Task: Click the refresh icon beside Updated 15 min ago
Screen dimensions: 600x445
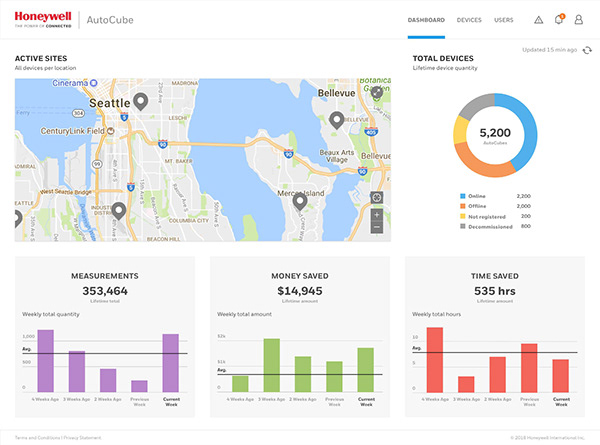Action: coord(587,50)
